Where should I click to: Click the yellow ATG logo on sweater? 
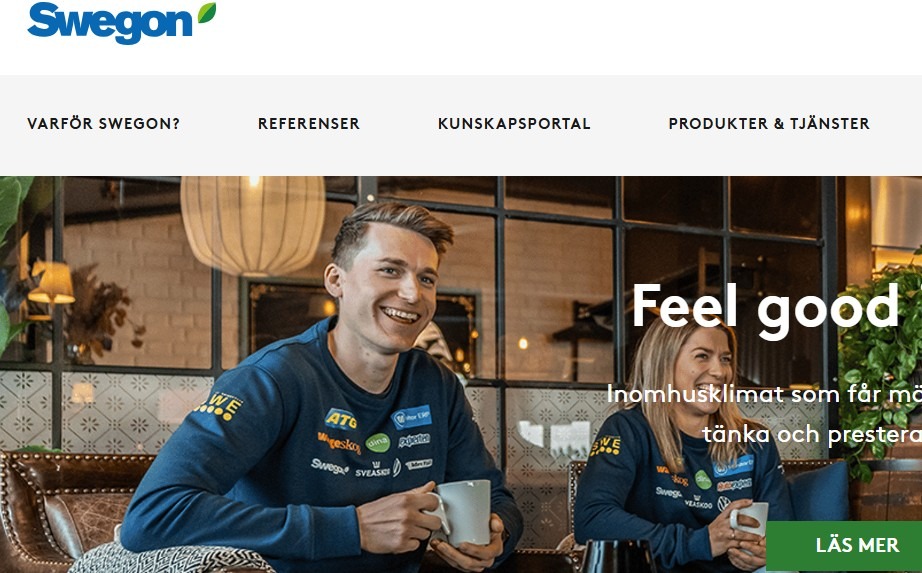coord(340,419)
